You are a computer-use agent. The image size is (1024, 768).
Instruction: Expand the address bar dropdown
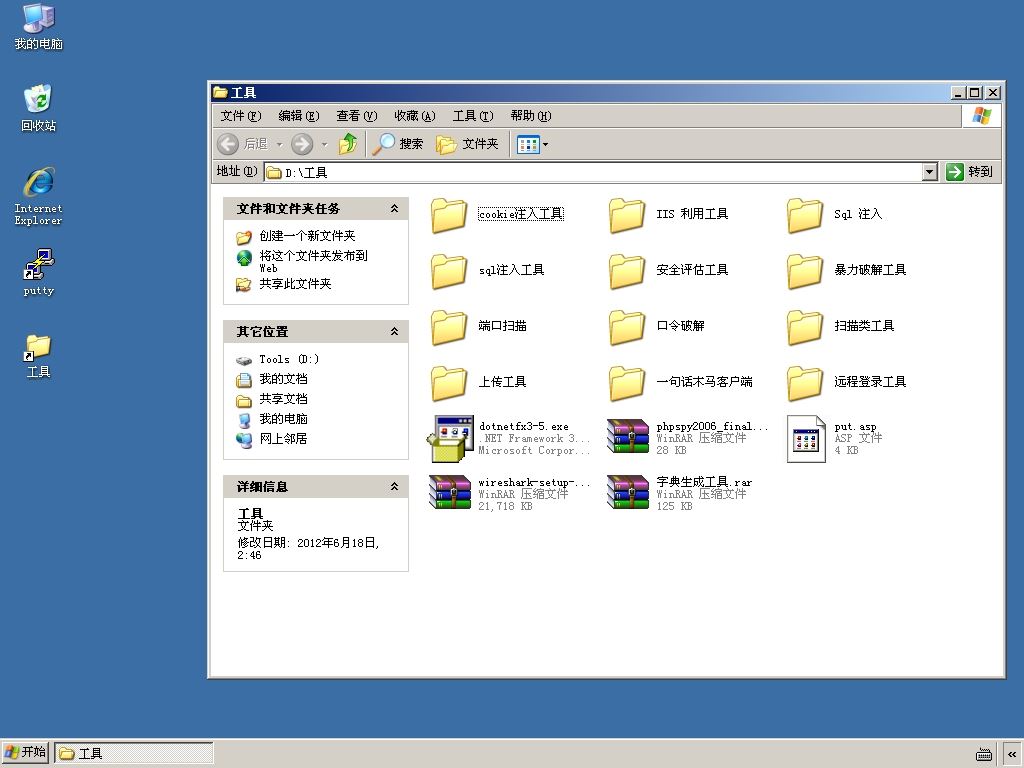[930, 172]
